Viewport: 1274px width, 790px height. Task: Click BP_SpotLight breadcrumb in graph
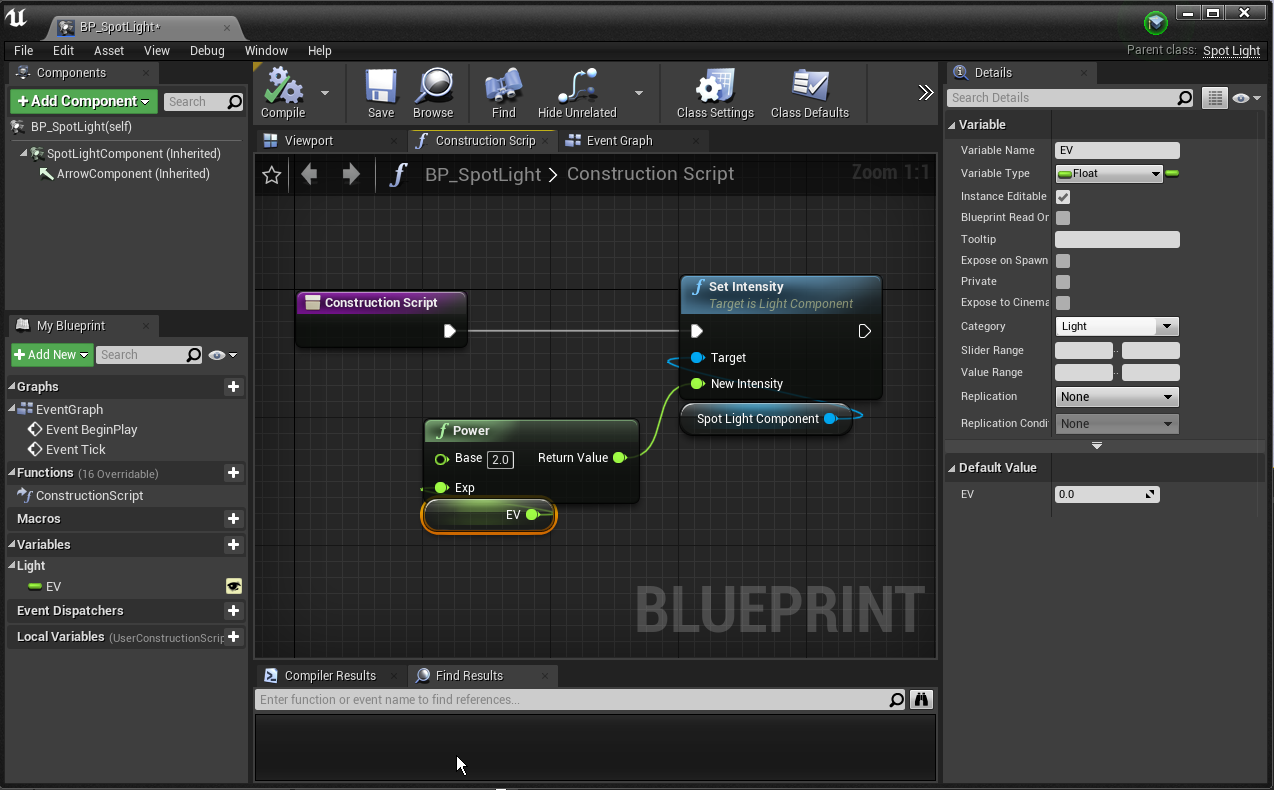(483, 174)
